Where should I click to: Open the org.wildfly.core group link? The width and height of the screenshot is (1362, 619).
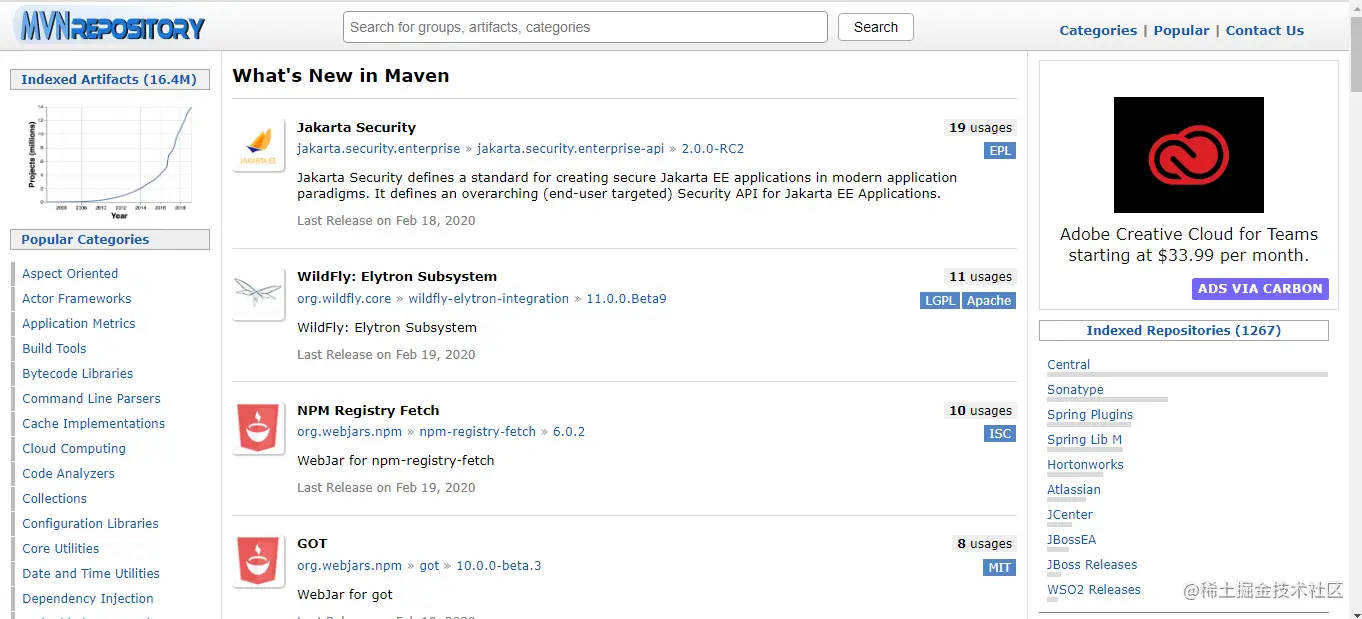pos(344,298)
